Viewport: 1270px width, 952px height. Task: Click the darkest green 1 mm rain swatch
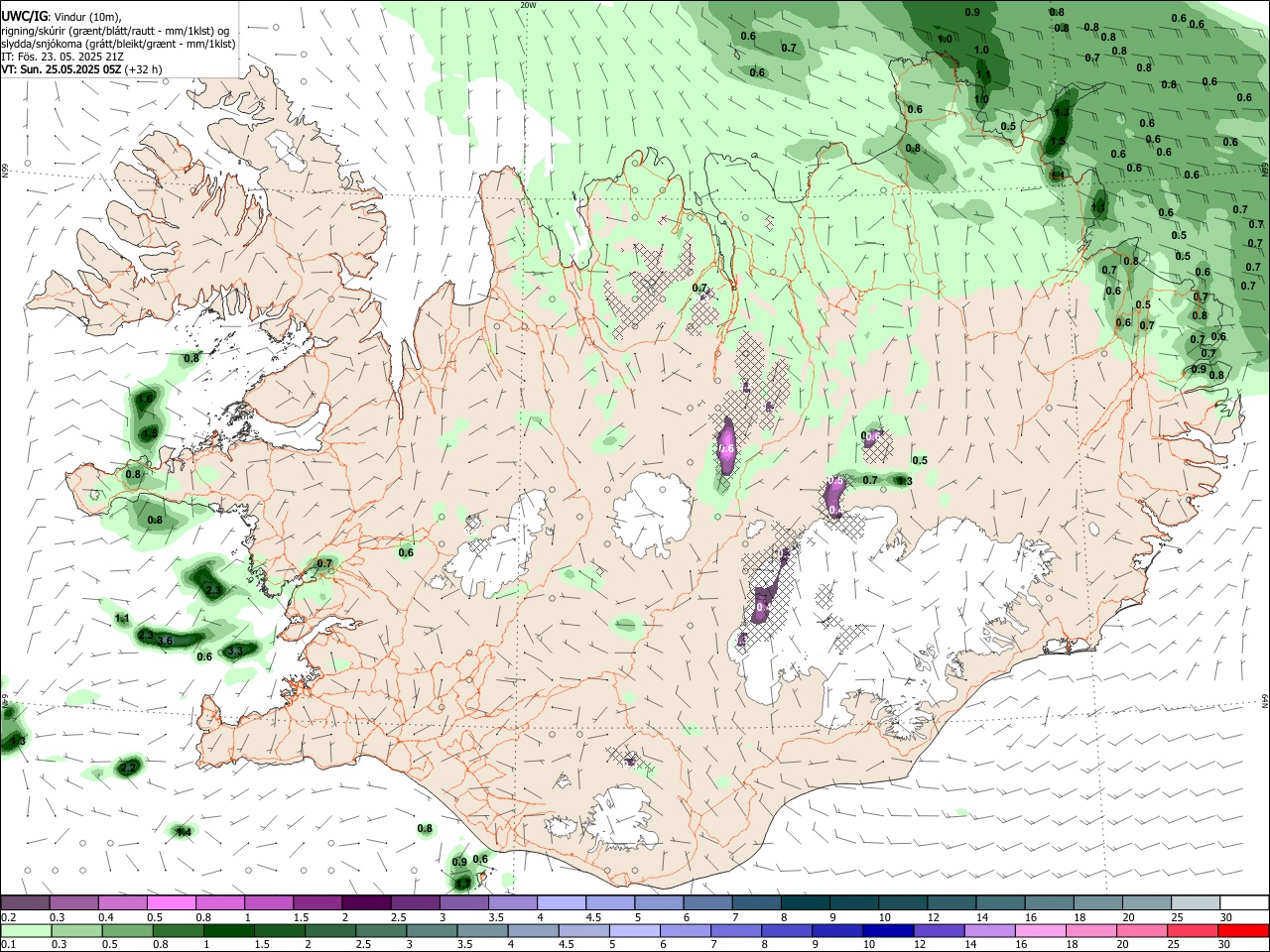coord(228,930)
